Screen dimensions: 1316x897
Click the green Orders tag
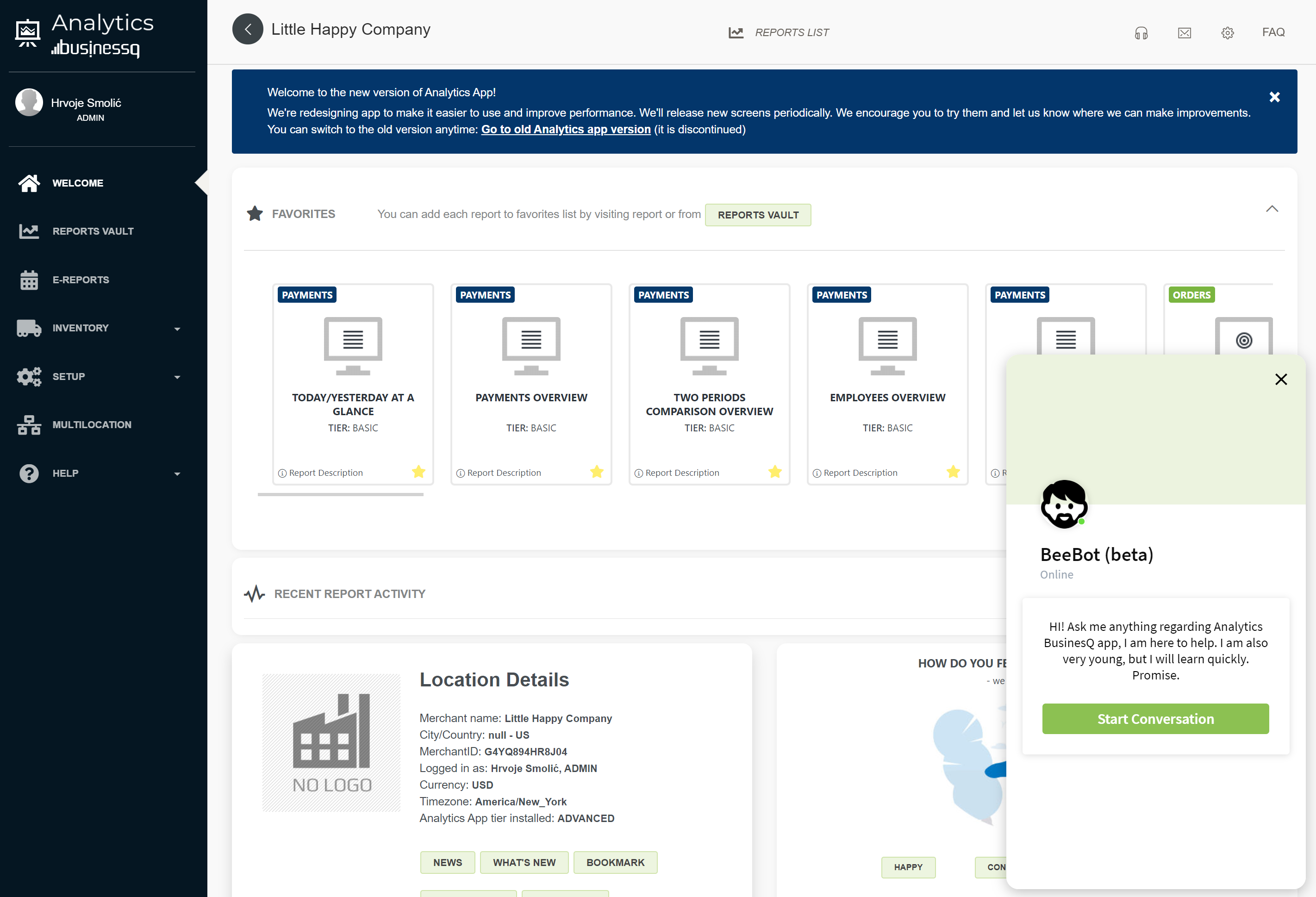coord(1191,294)
